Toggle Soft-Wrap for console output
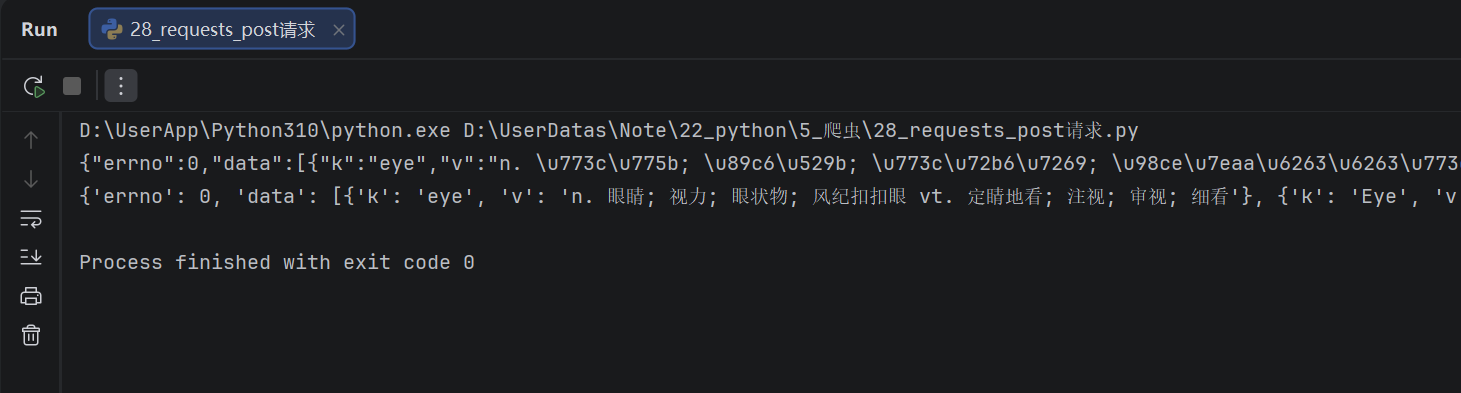The width and height of the screenshot is (1461, 393). tap(31, 218)
